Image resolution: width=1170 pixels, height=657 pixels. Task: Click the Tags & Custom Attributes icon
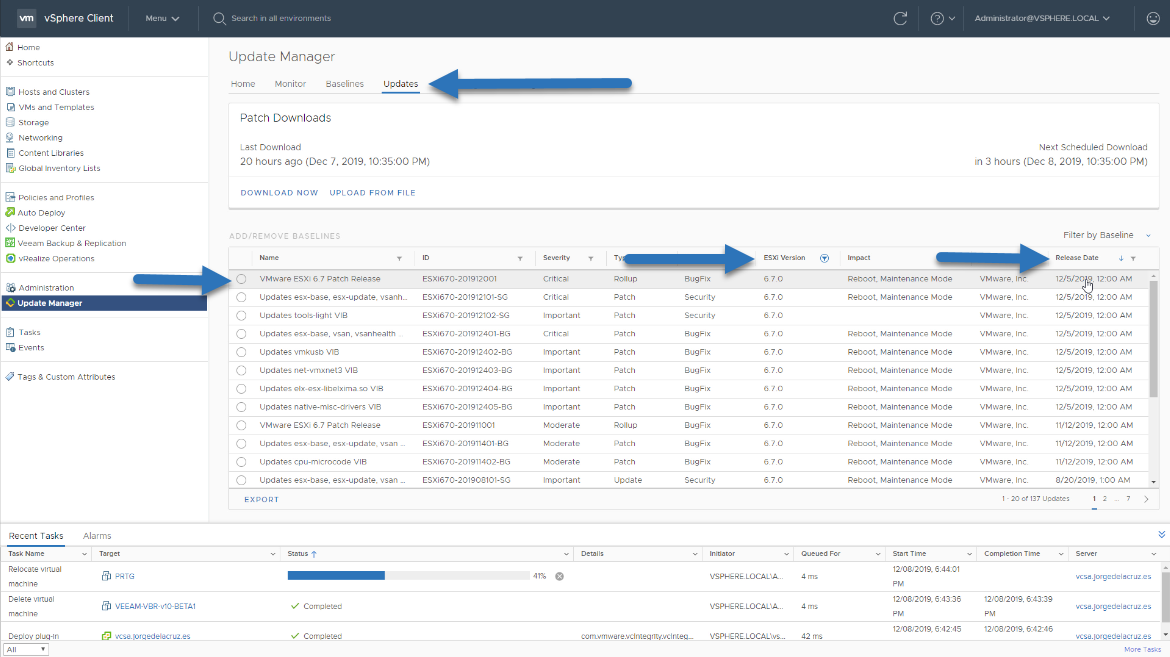click(10, 377)
